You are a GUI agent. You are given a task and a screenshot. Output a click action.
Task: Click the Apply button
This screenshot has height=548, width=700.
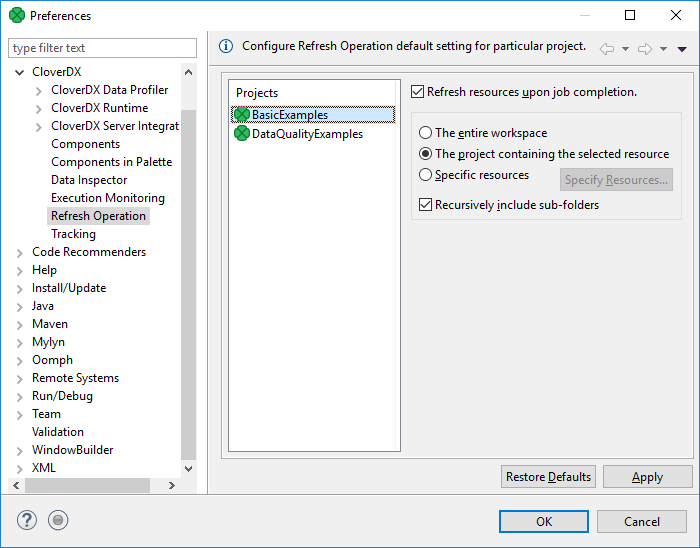pyautogui.click(x=647, y=477)
